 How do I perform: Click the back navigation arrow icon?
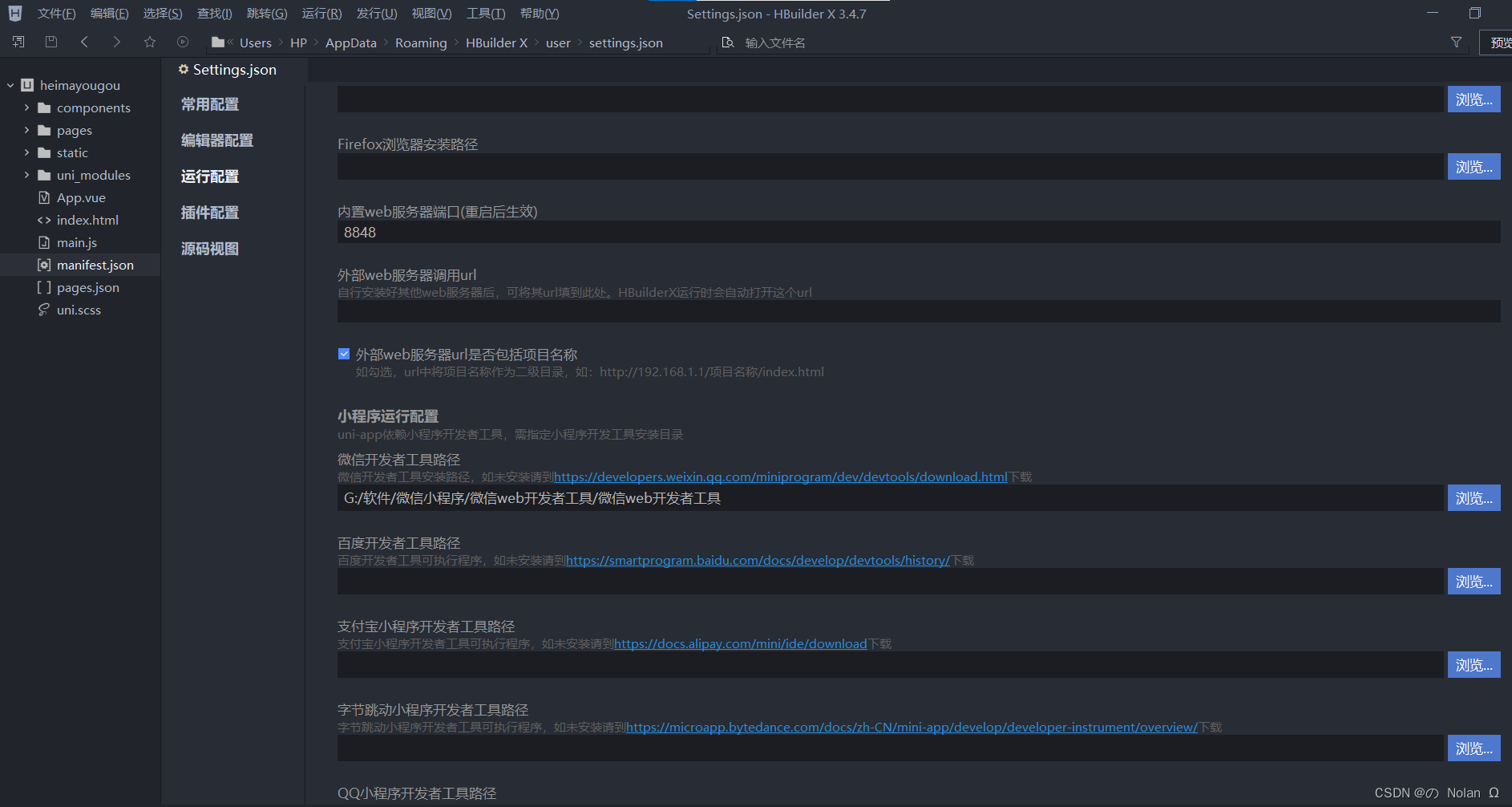click(x=85, y=42)
